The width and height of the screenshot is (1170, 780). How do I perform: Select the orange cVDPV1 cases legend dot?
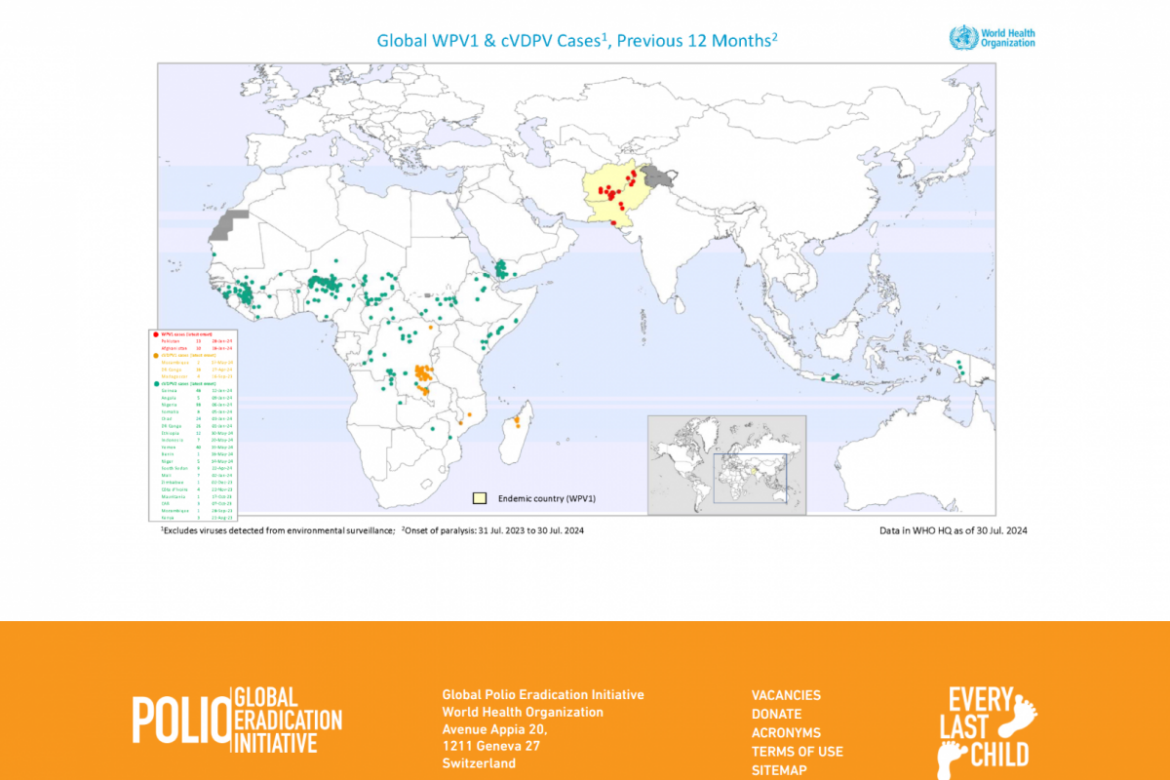(x=155, y=356)
